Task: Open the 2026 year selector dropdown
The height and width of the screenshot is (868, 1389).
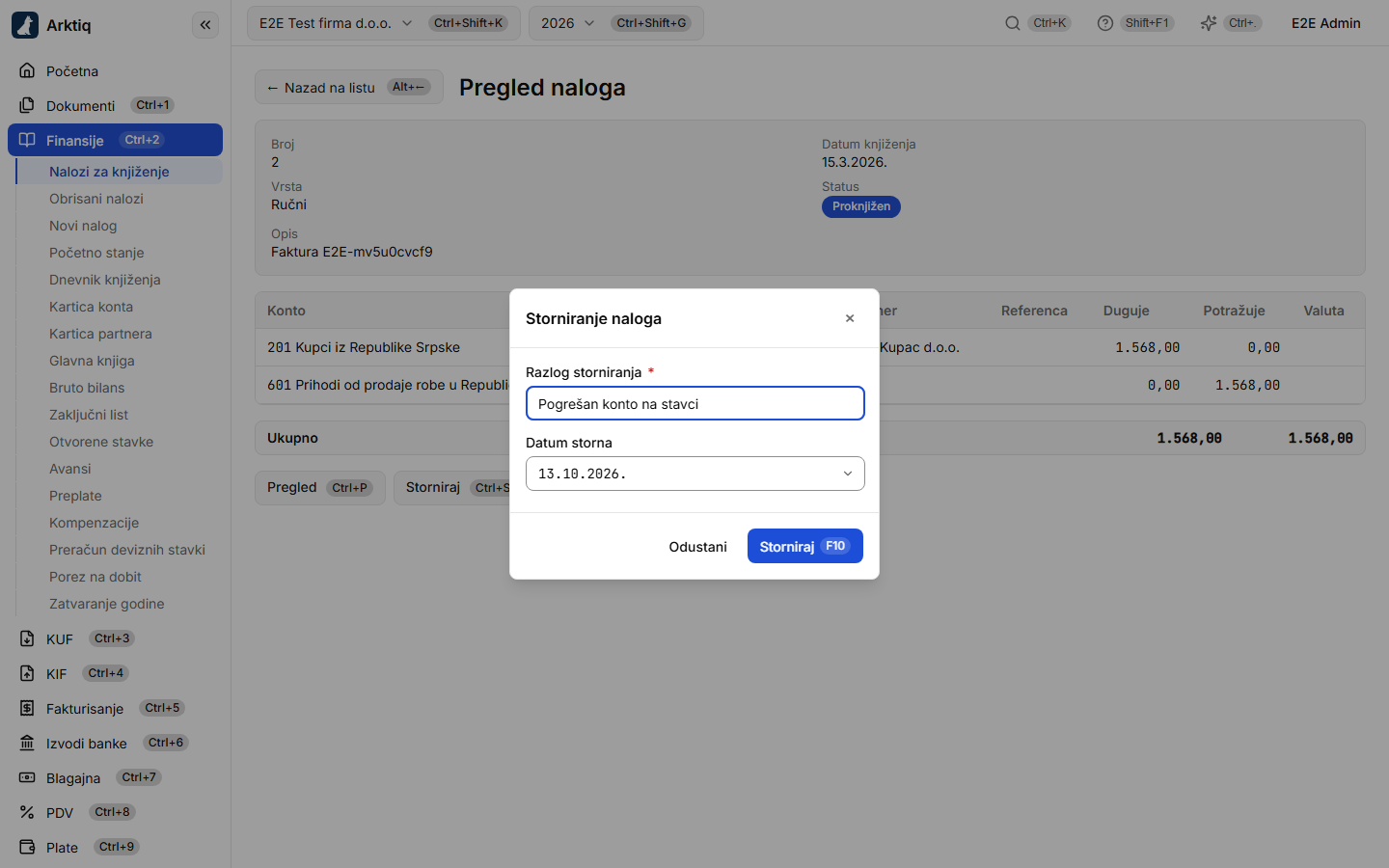Action: pyautogui.click(x=615, y=23)
